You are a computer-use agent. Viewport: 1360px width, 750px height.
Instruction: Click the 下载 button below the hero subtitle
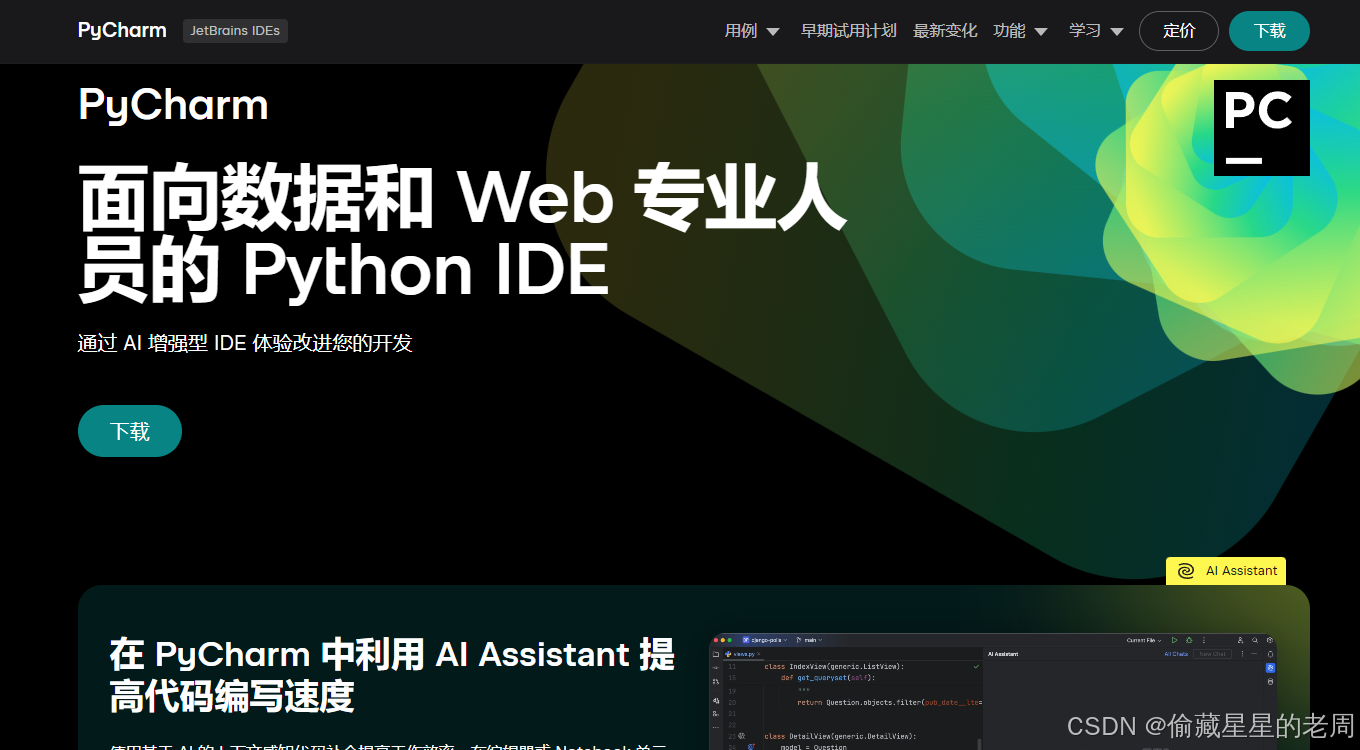130,431
